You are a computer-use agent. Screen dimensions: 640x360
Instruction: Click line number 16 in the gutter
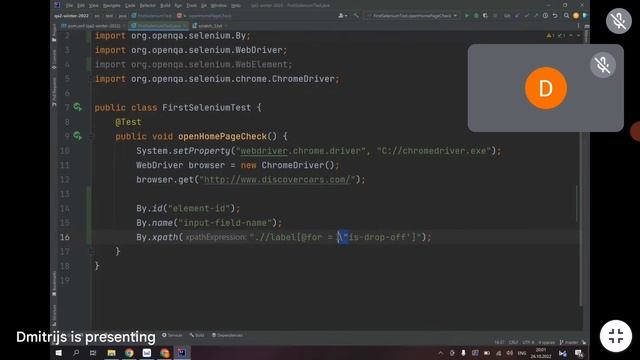point(65,237)
